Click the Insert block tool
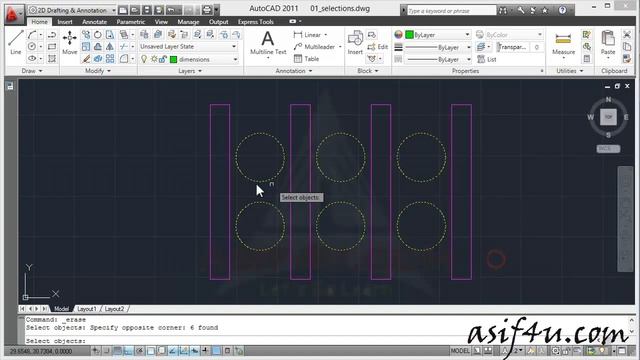 pyautogui.click(x=355, y=42)
